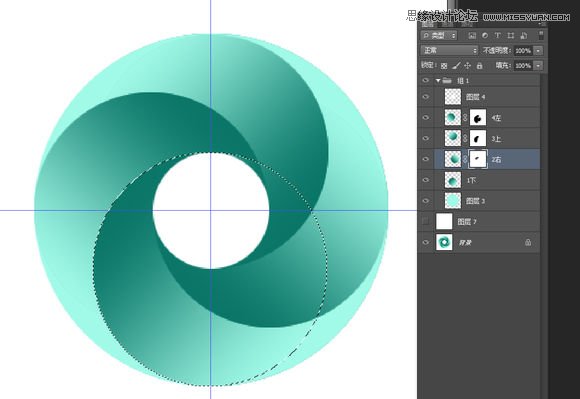This screenshot has height=399, width=580.
Task: Click lock position move icon
Action: pos(468,66)
